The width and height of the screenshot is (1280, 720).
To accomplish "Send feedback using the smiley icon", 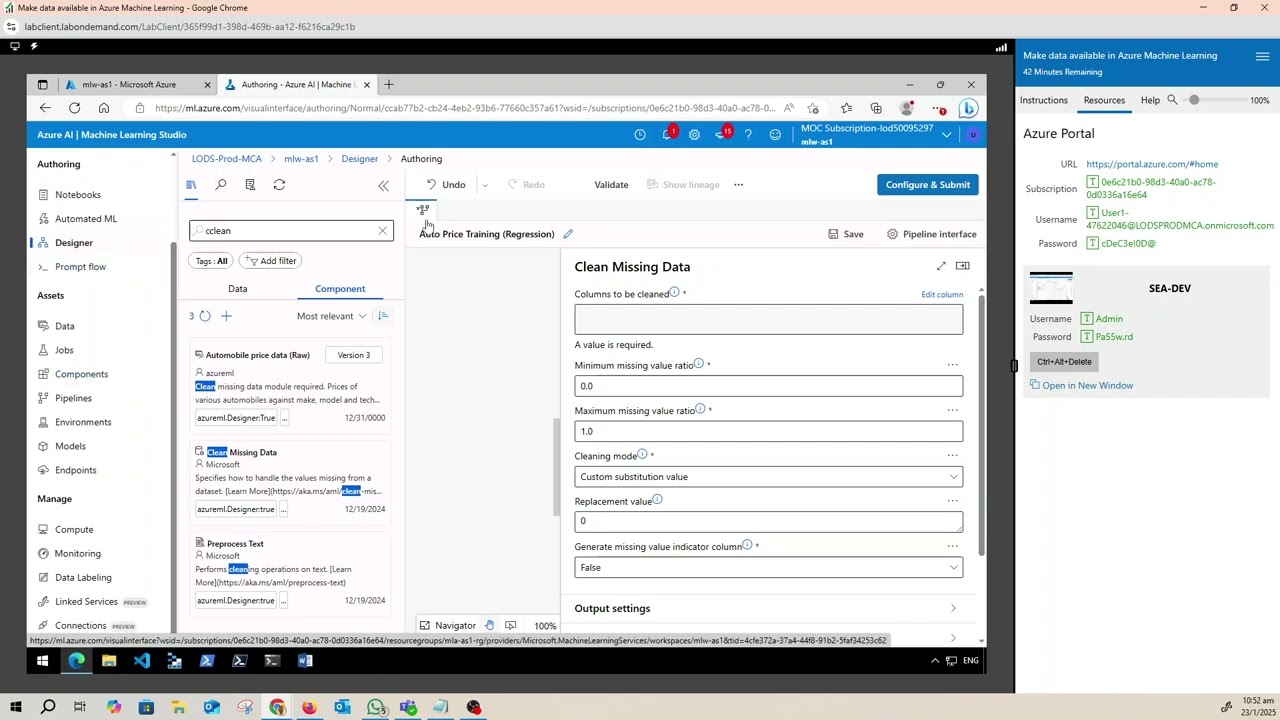I will (775, 135).
